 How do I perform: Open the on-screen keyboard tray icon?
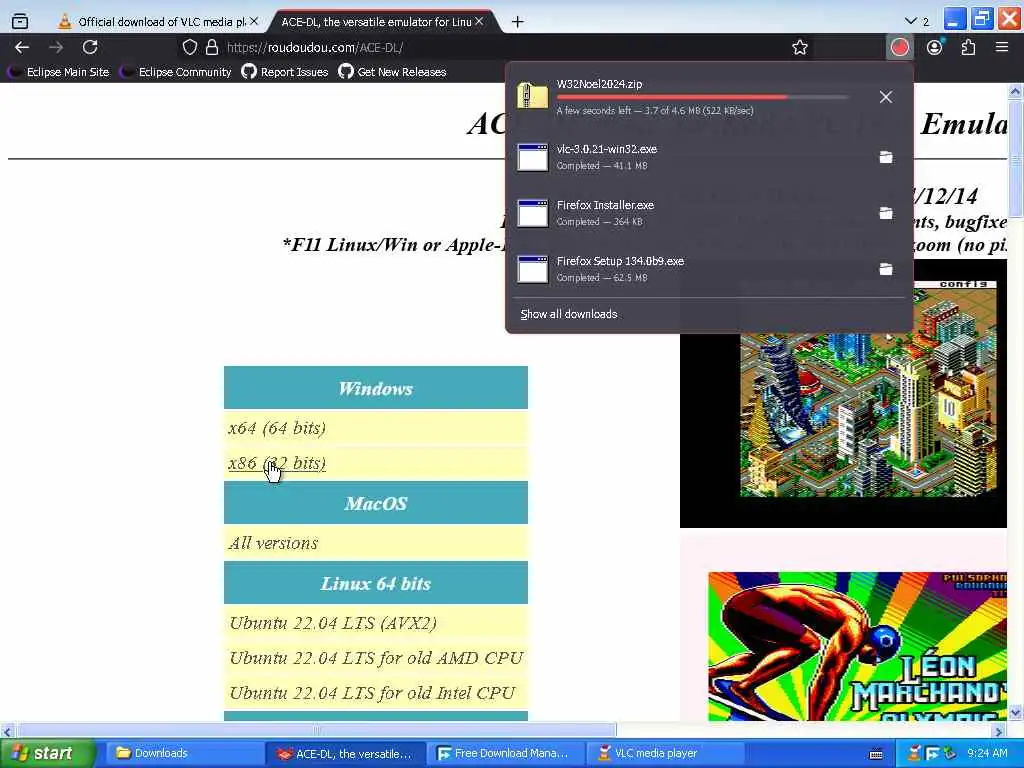coord(876,754)
